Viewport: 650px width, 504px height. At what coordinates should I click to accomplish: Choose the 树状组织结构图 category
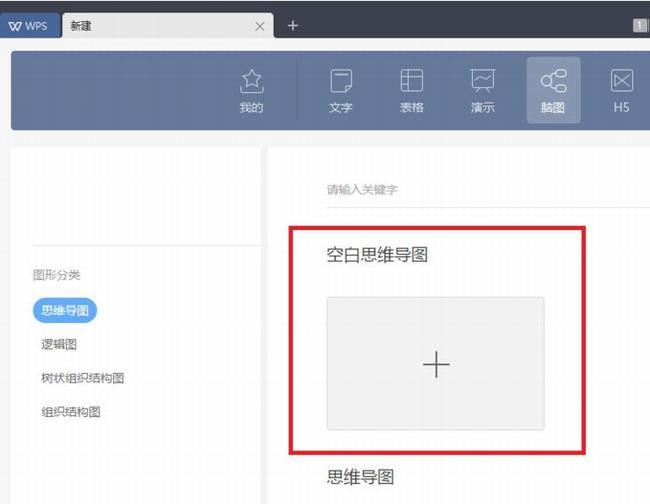click(x=82, y=378)
